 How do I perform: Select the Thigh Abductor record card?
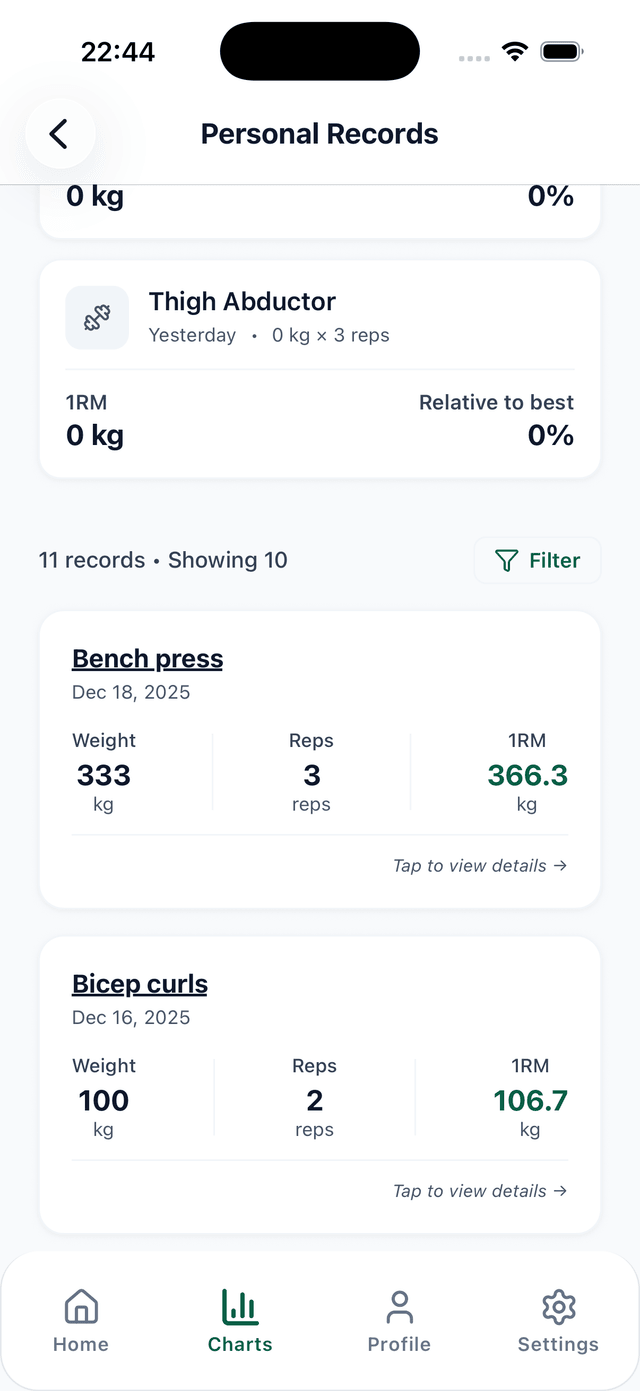click(320, 369)
